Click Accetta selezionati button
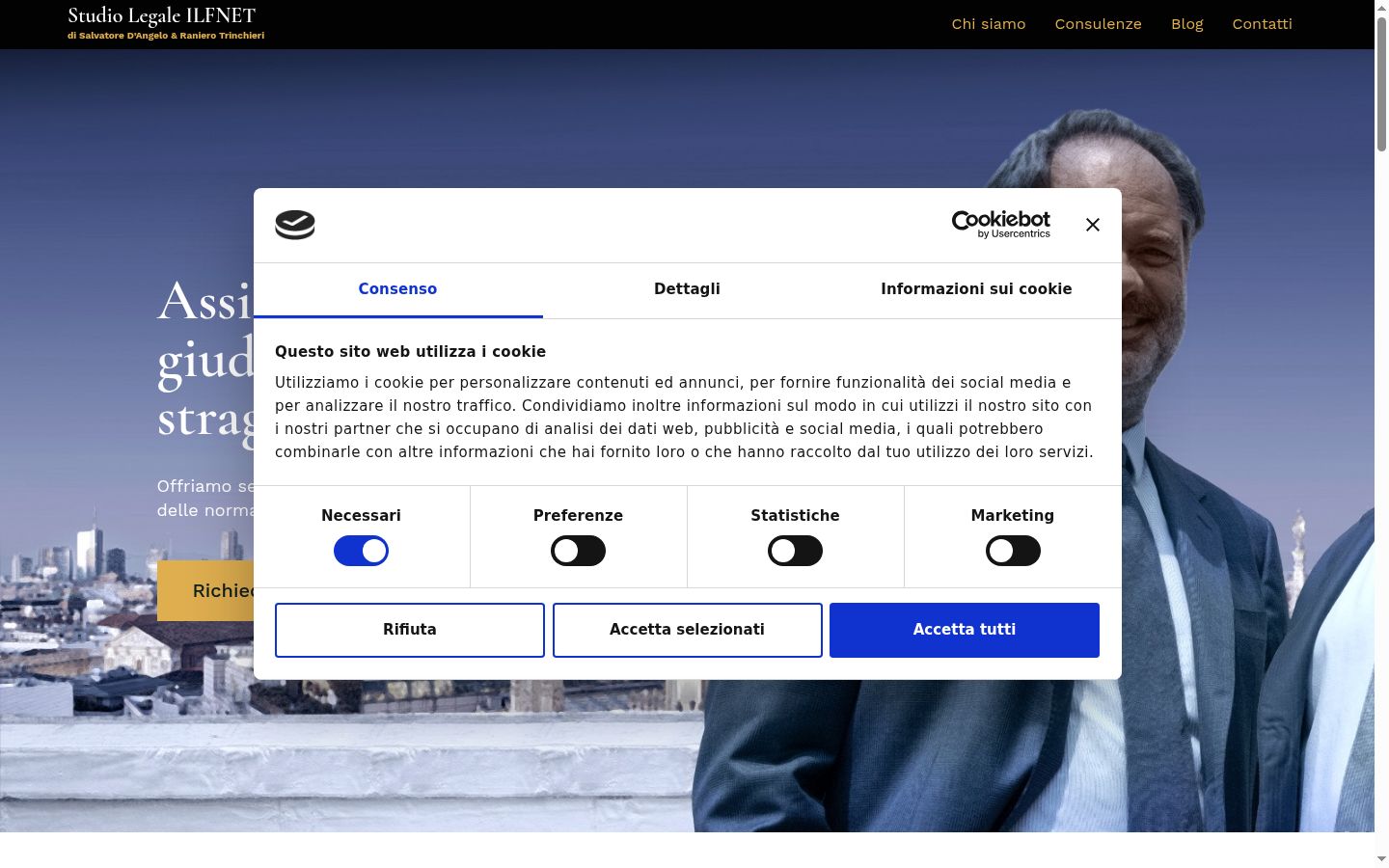 click(687, 630)
